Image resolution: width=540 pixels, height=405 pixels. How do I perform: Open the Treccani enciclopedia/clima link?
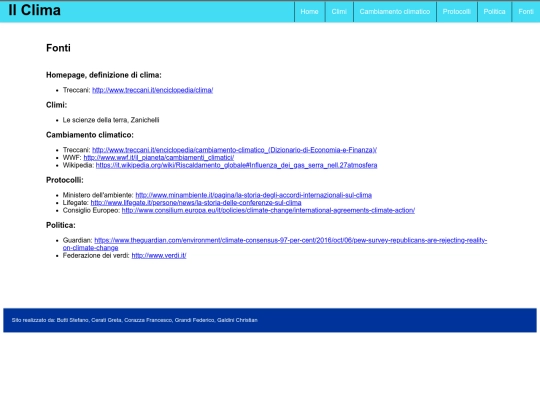coord(153,90)
